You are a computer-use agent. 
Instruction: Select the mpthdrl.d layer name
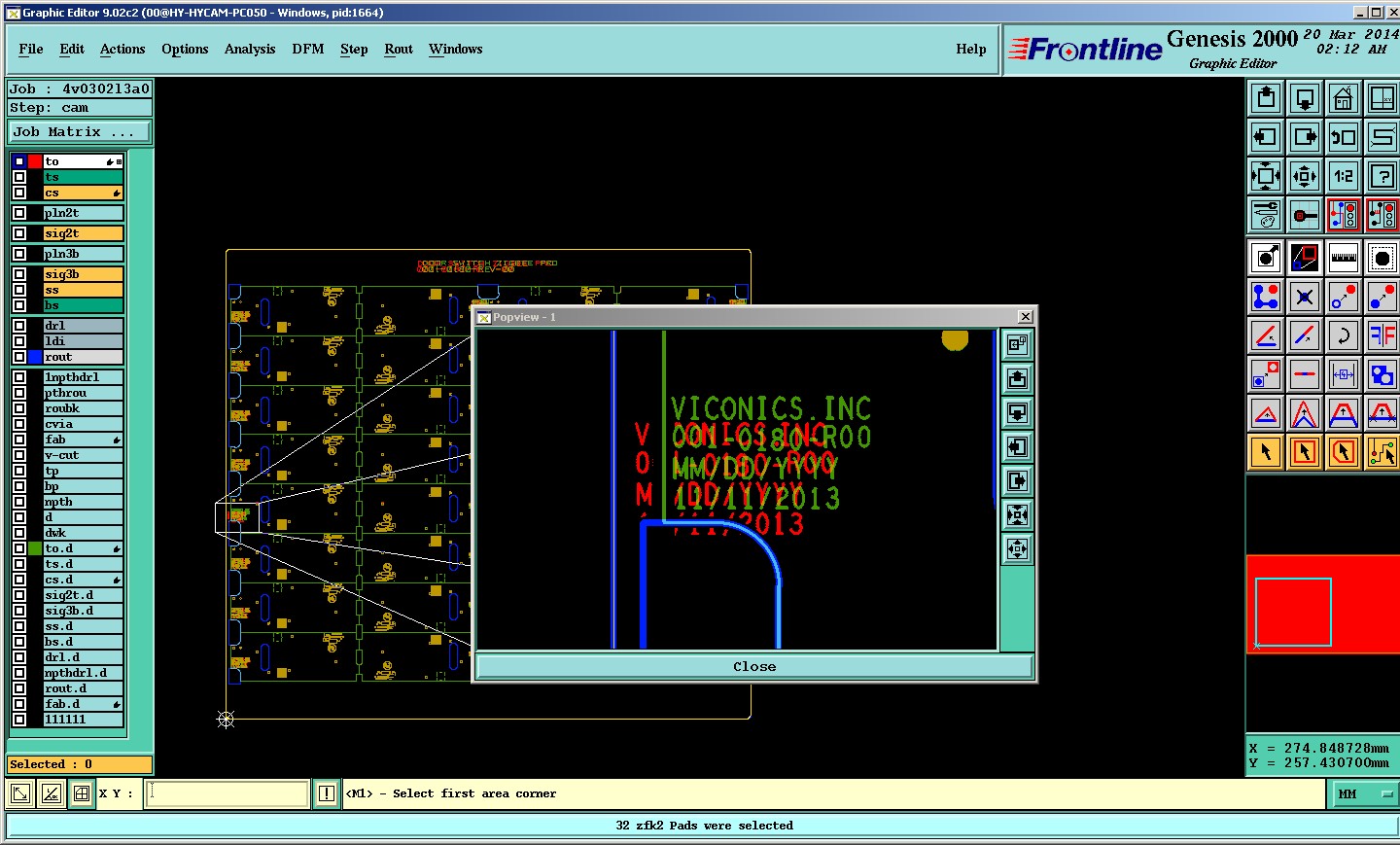point(84,673)
